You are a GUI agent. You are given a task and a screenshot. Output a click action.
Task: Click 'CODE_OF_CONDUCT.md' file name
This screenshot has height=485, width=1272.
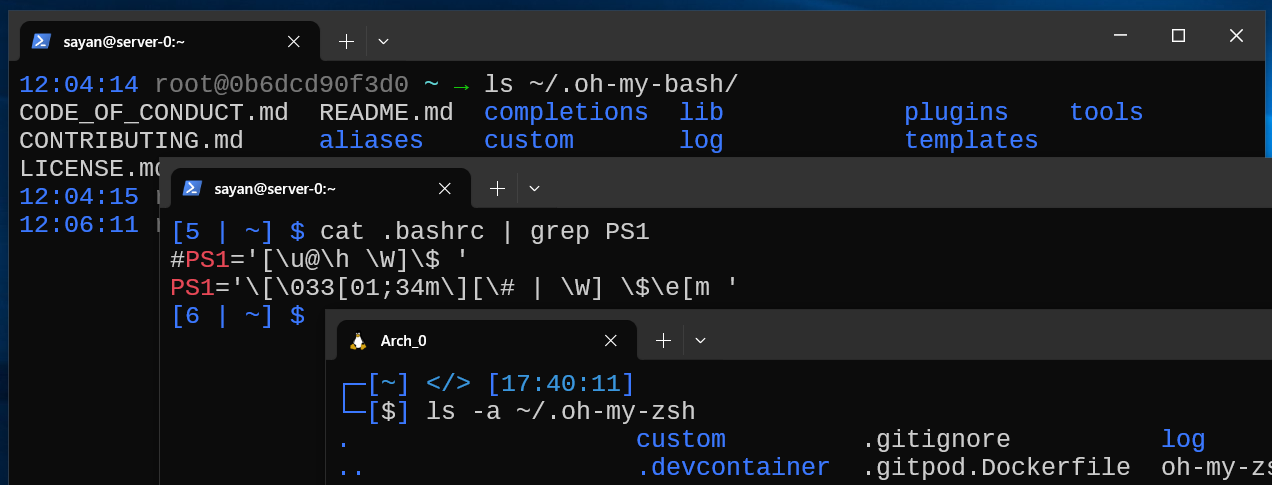[x=153, y=113]
